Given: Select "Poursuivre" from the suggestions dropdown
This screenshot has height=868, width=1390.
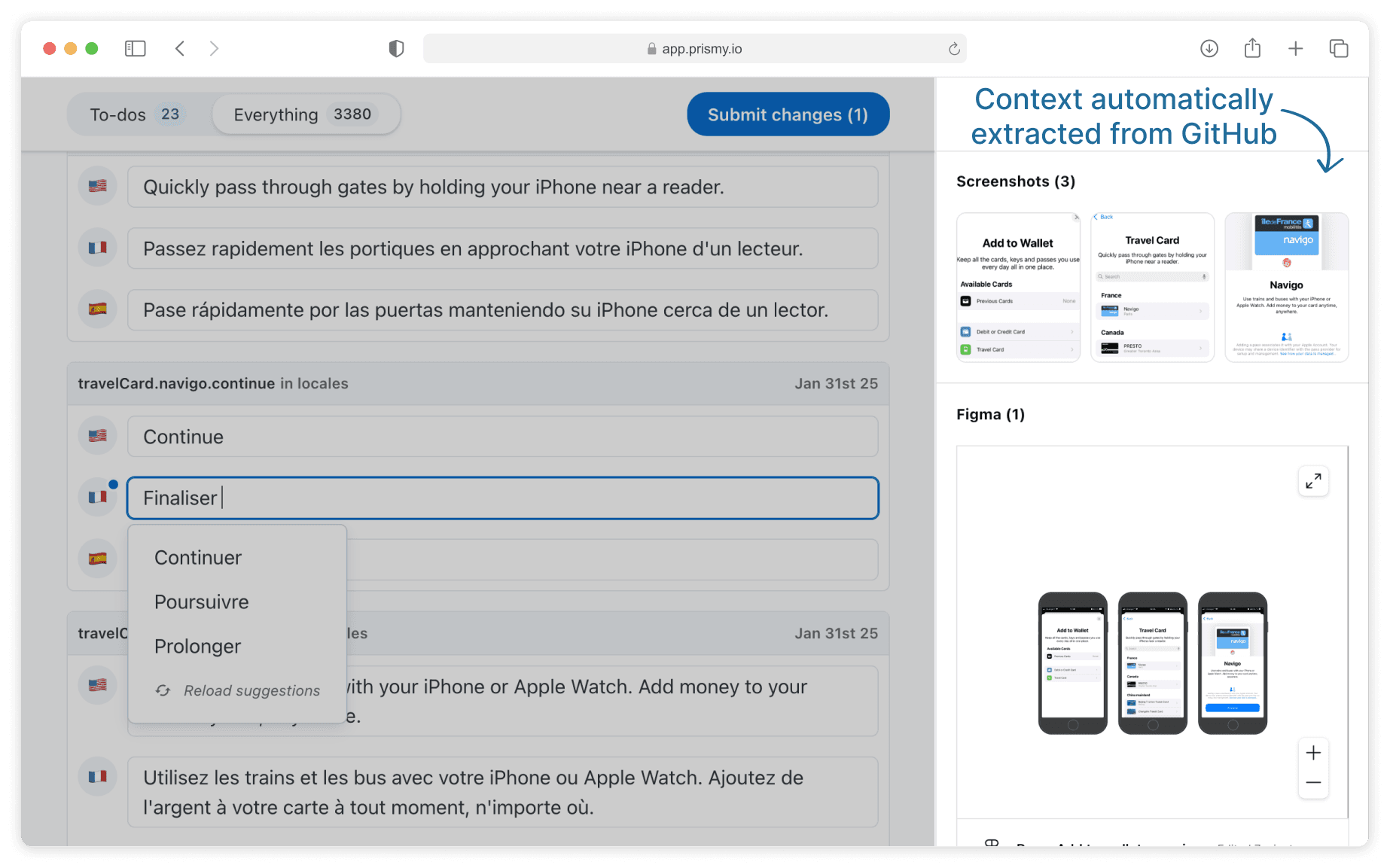Looking at the screenshot, I should pyautogui.click(x=201, y=601).
